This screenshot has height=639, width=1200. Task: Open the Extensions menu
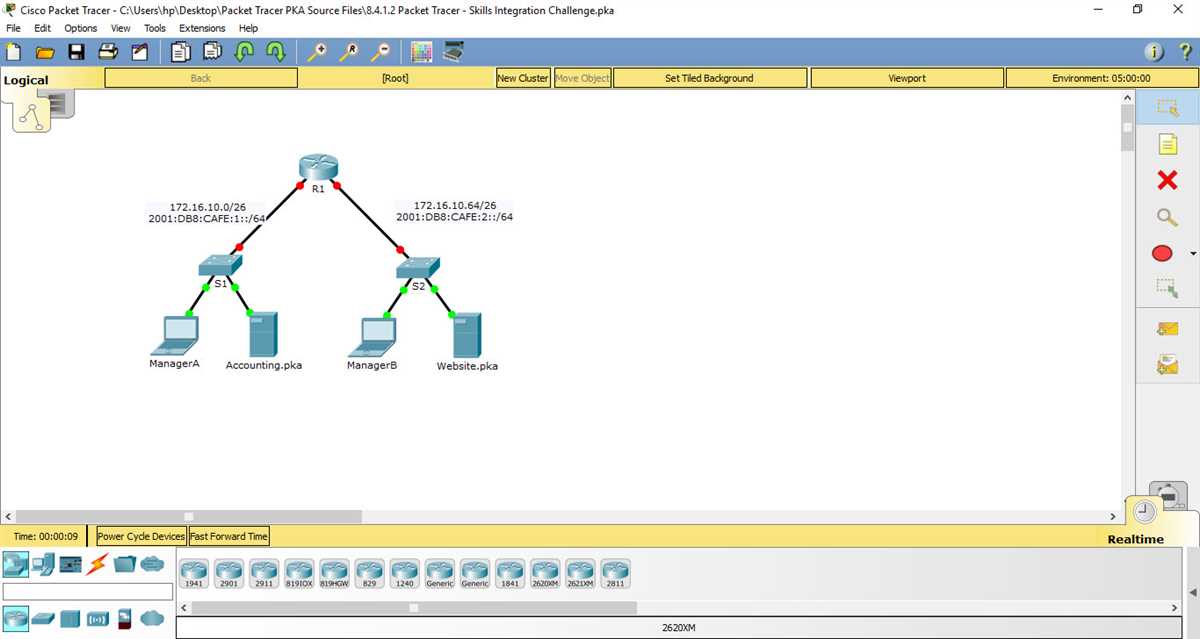click(202, 28)
